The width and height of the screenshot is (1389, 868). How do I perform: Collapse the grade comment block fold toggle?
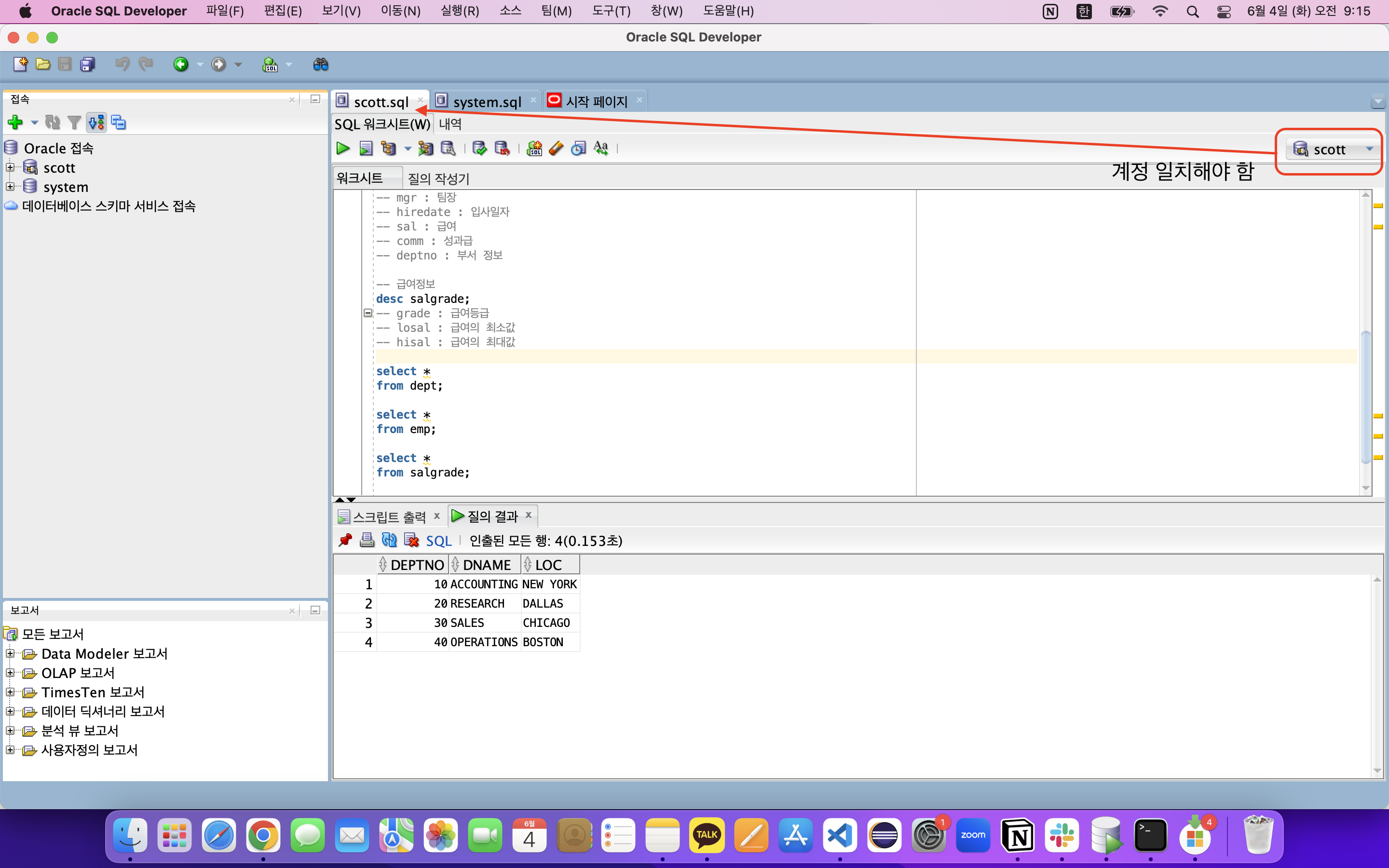pos(368,313)
